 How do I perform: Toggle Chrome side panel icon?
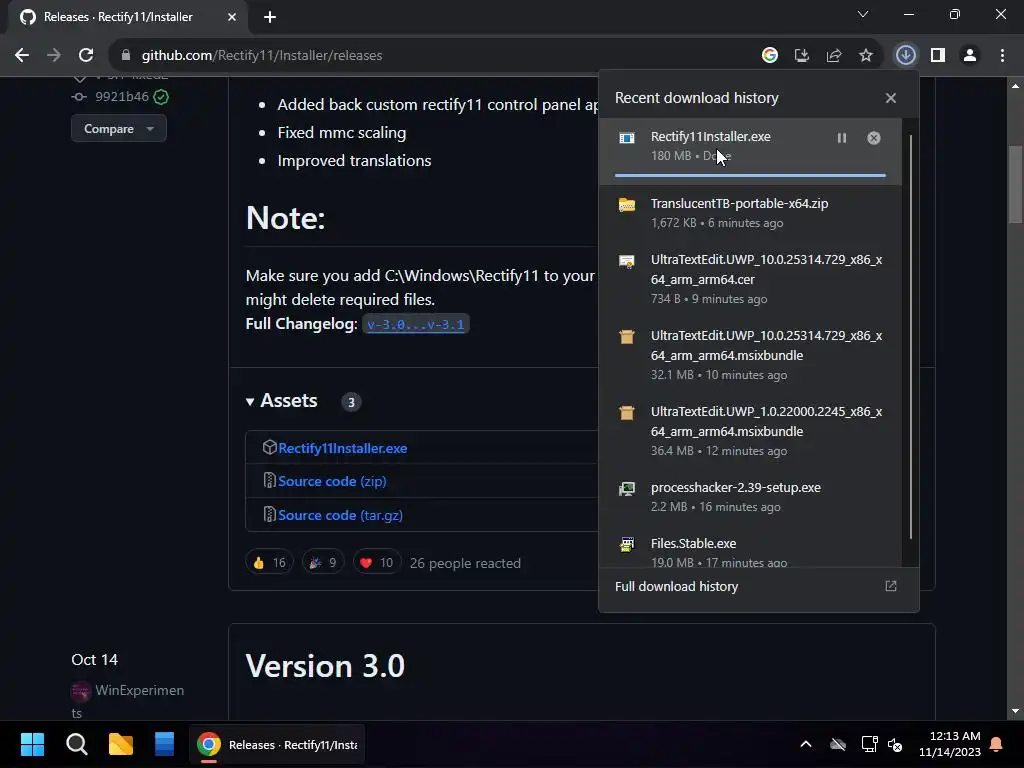(937, 55)
